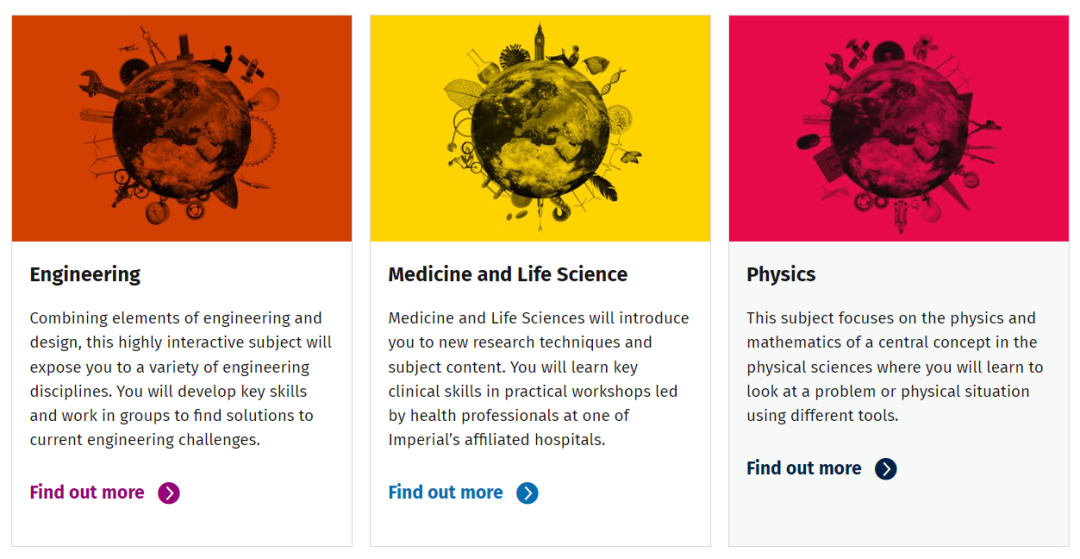Viewport: 1080px width, 559px height.
Task: Select the Medicine and Life Science heading
Action: point(508,275)
